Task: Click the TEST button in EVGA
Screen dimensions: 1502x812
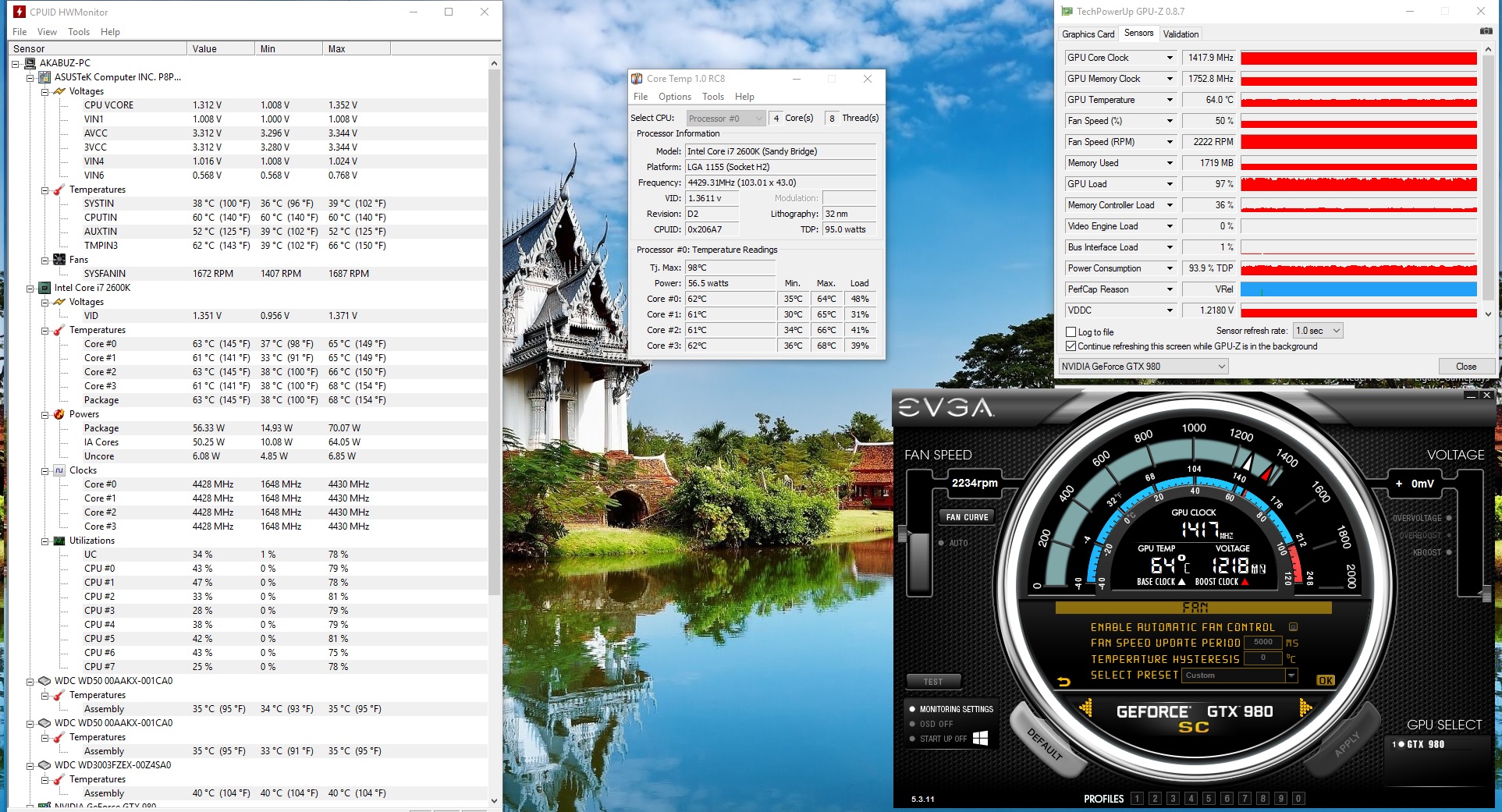Action: pos(933,682)
